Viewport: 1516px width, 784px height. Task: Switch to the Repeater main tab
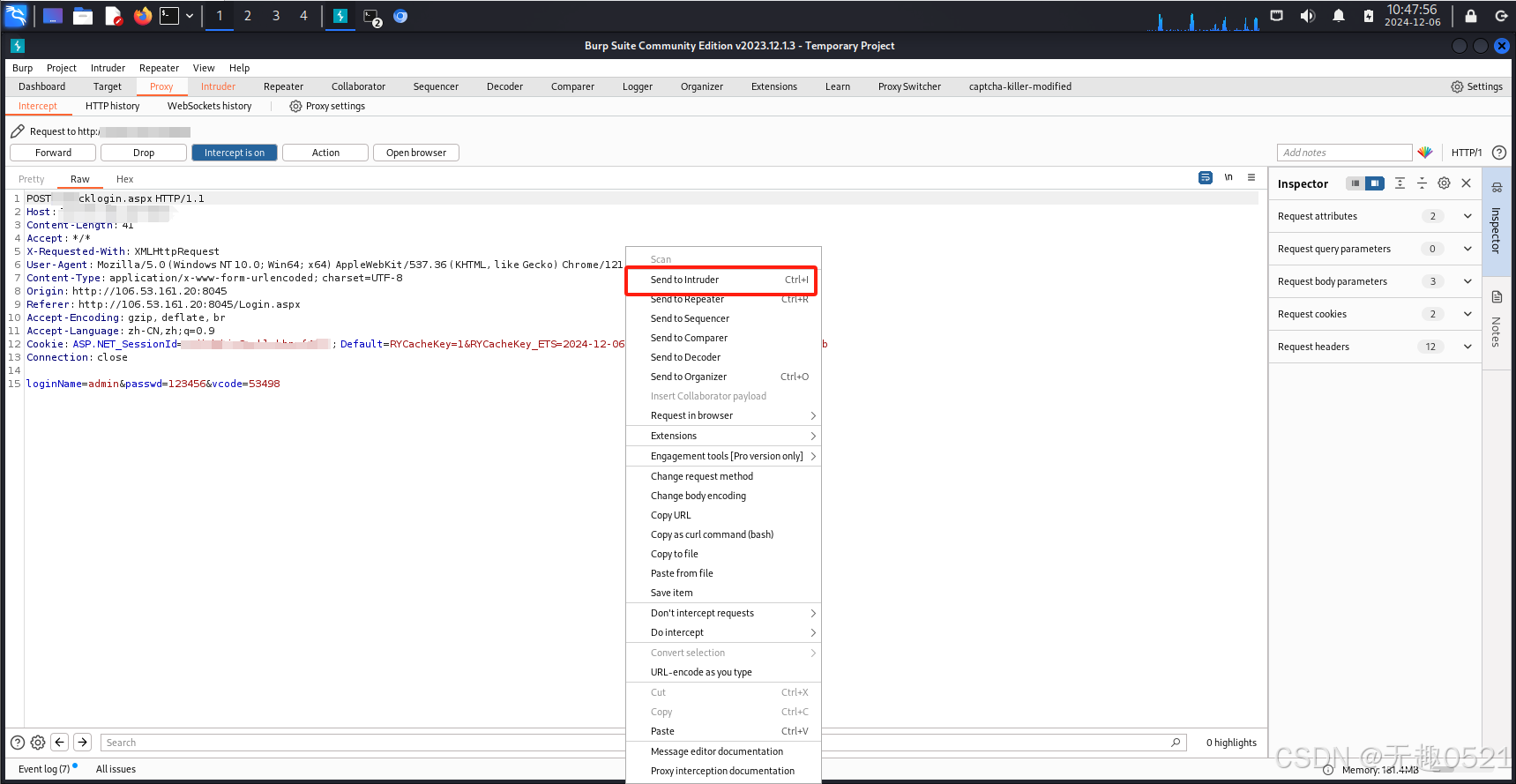[283, 86]
